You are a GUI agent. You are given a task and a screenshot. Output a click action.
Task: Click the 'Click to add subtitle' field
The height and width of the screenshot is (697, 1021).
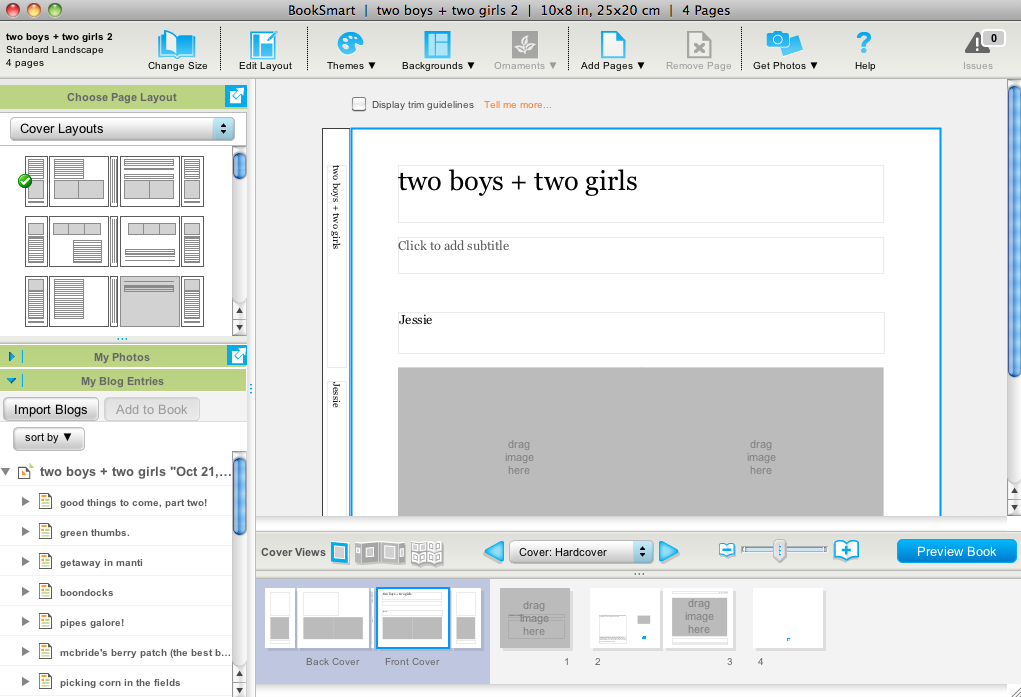click(641, 255)
